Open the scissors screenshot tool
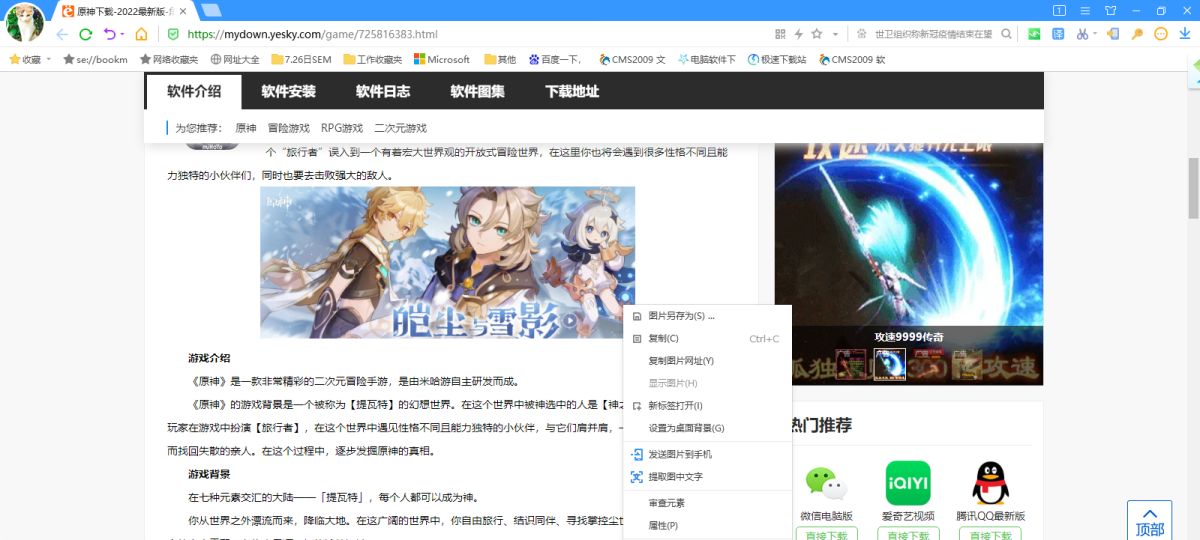Image resolution: width=1200 pixels, height=540 pixels. (x=1082, y=34)
